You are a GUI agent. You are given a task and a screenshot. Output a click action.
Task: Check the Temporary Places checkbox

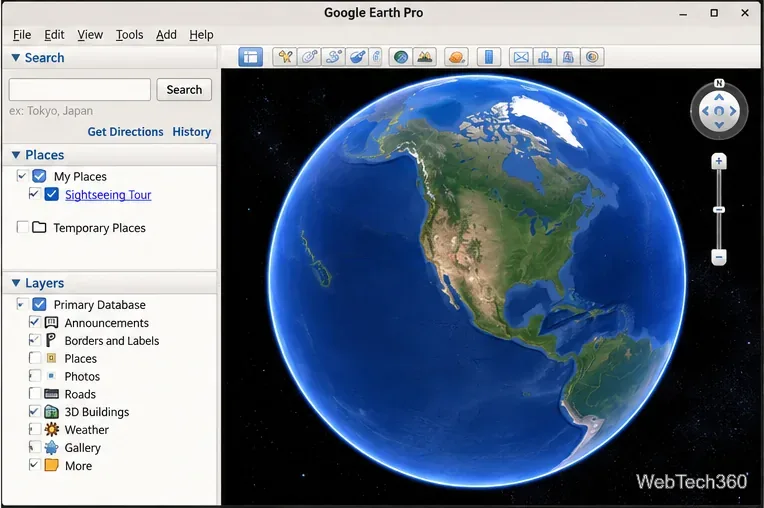point(22,227)
